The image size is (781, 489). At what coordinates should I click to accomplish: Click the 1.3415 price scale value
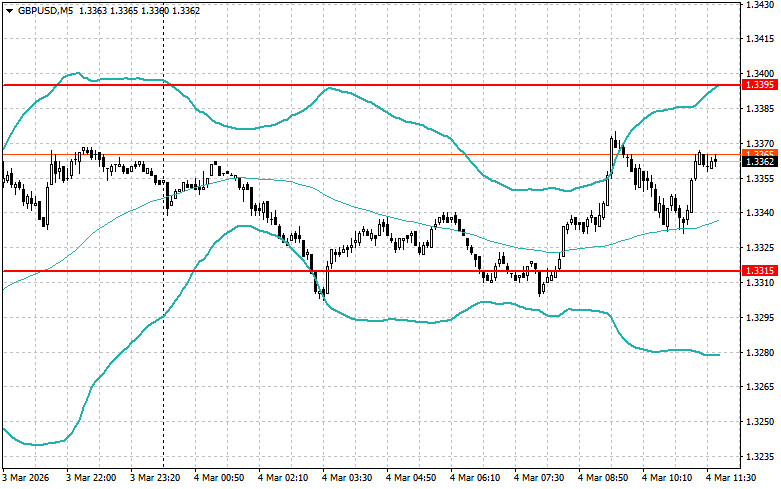(x=760, y=39)
